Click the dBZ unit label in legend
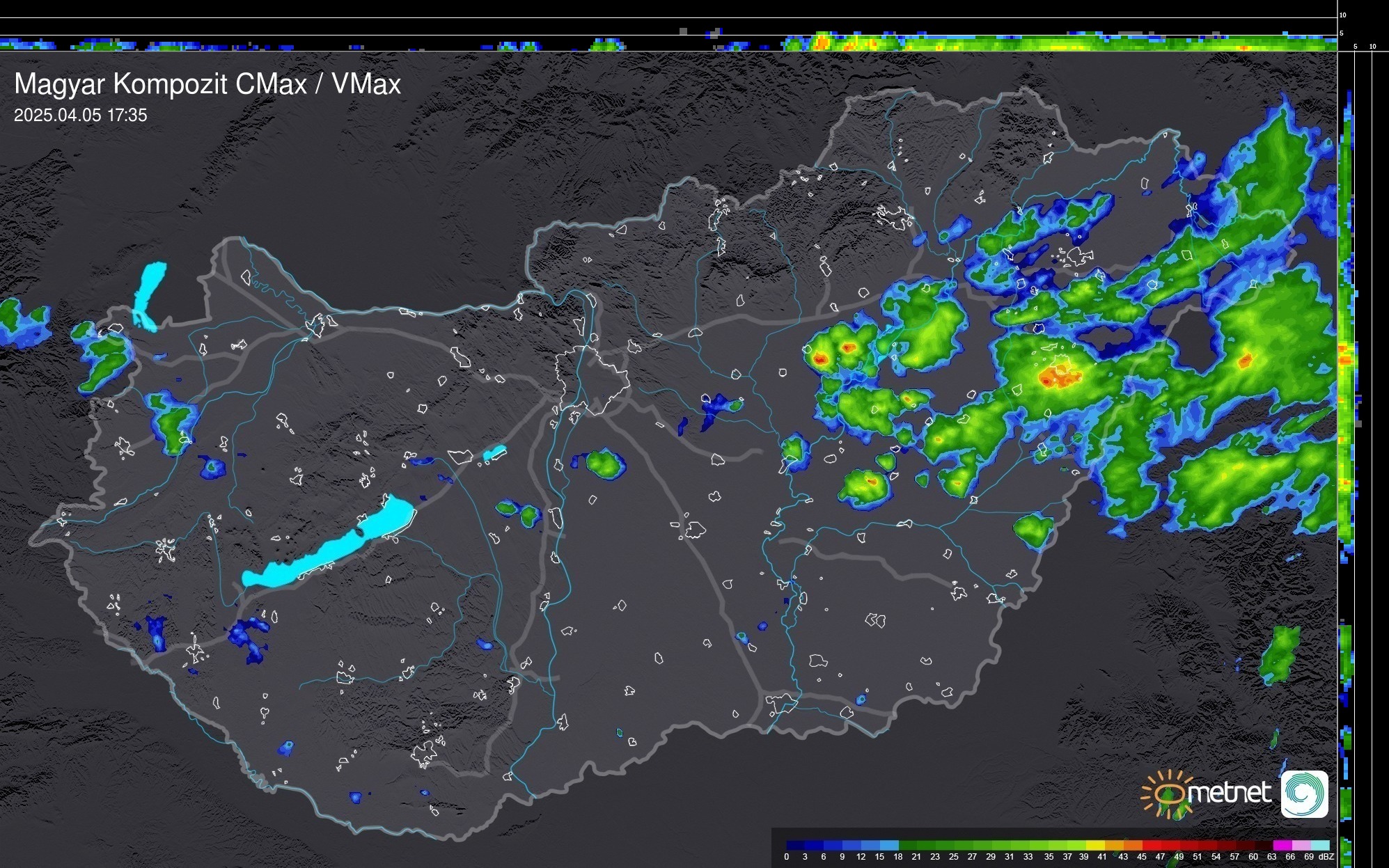This screenshot has height=868, width=1389. 1326,857
